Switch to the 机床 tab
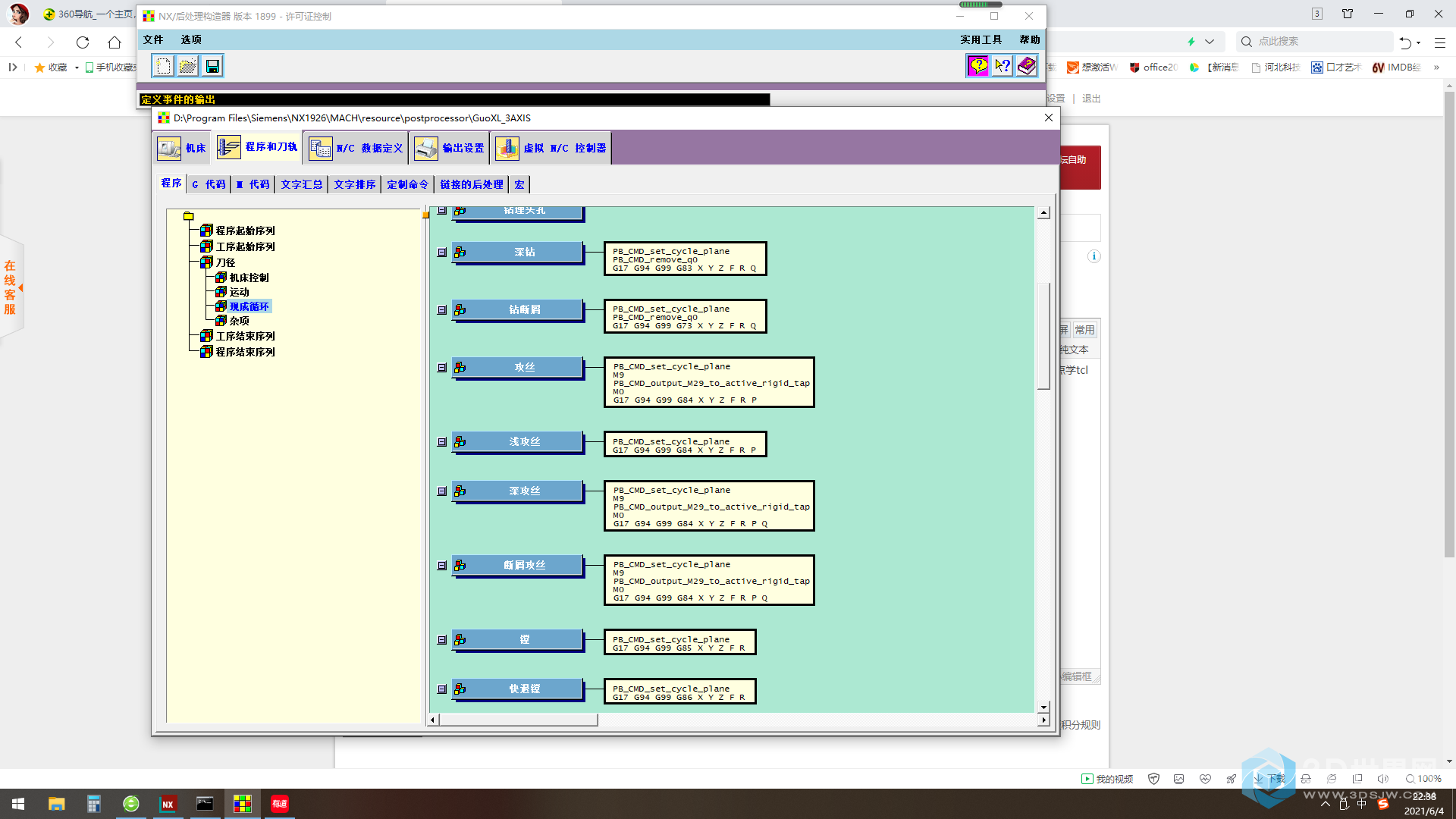The image size is (1456, 819). click(182, 148)
